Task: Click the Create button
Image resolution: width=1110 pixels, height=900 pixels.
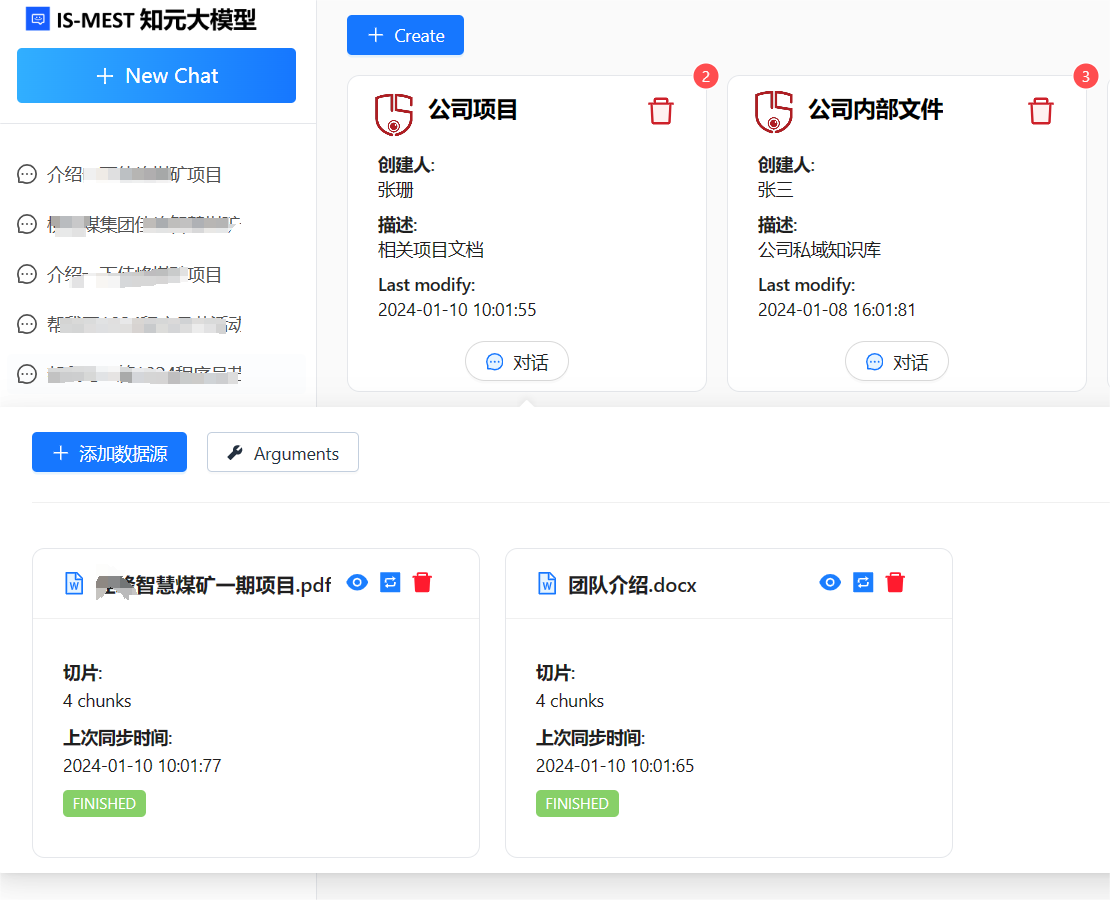Action: (x=405, y=36)
